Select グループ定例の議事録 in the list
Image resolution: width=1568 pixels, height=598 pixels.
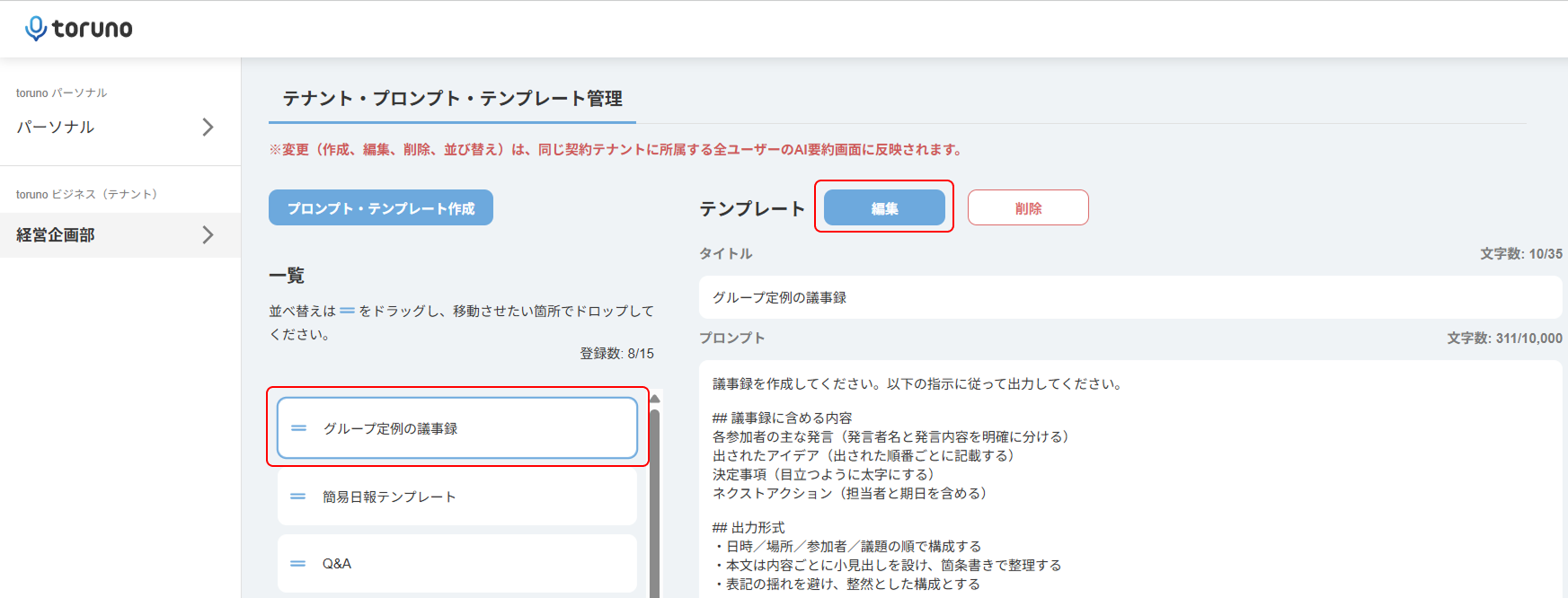[457, 428]
